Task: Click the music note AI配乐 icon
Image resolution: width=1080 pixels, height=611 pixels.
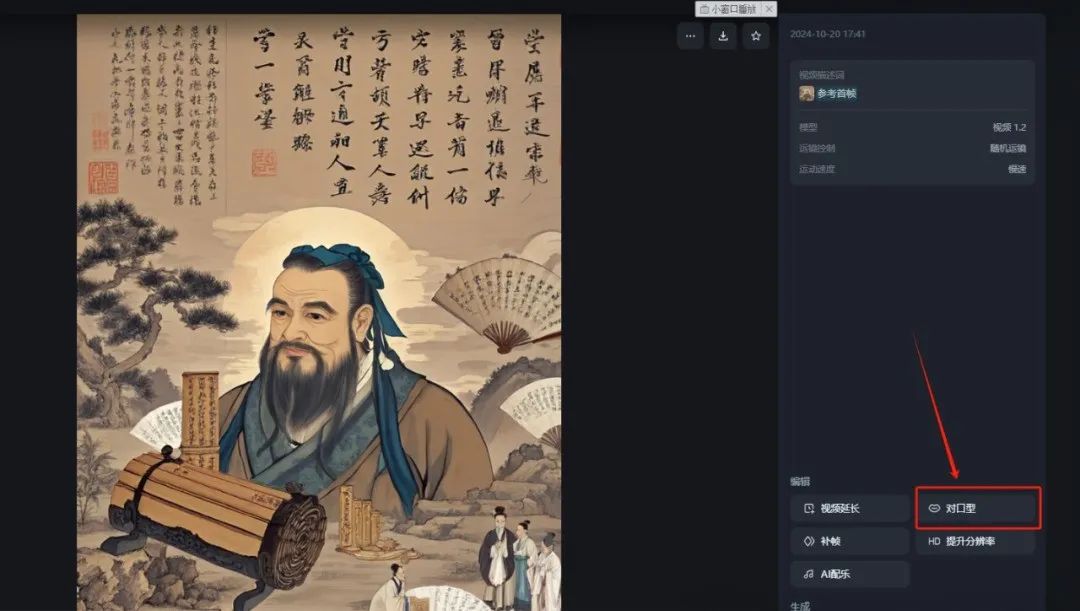Action: [x=809, y=574]
